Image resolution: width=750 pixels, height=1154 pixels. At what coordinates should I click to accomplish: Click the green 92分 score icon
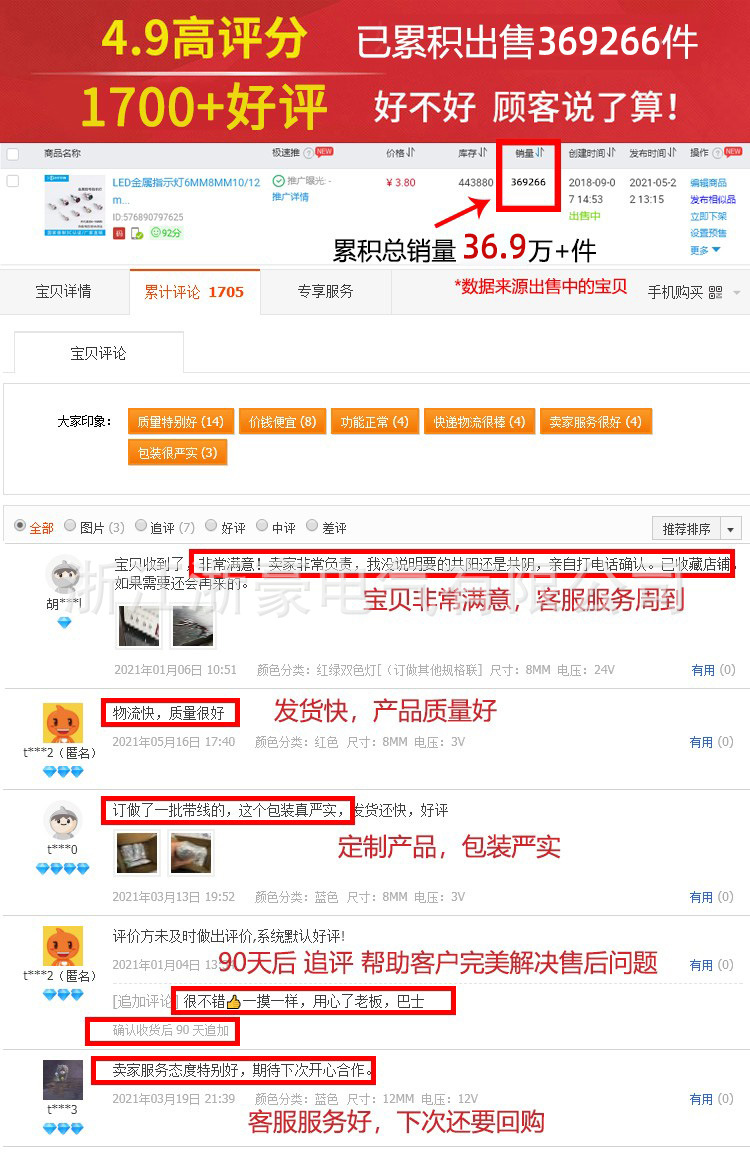(166, 233)
